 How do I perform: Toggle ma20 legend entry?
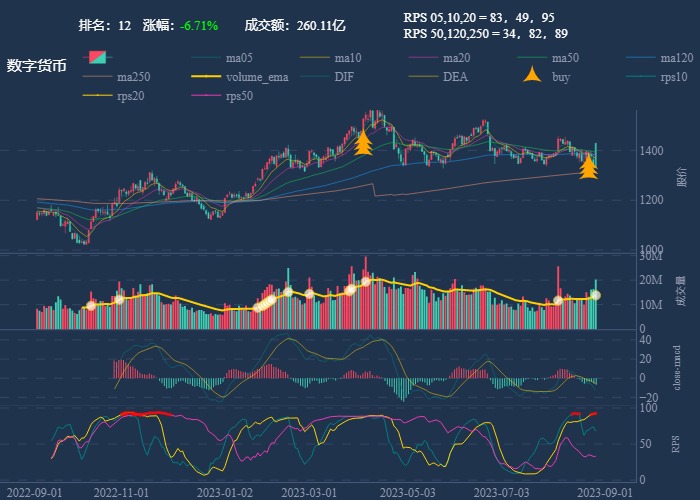(455, 57)
